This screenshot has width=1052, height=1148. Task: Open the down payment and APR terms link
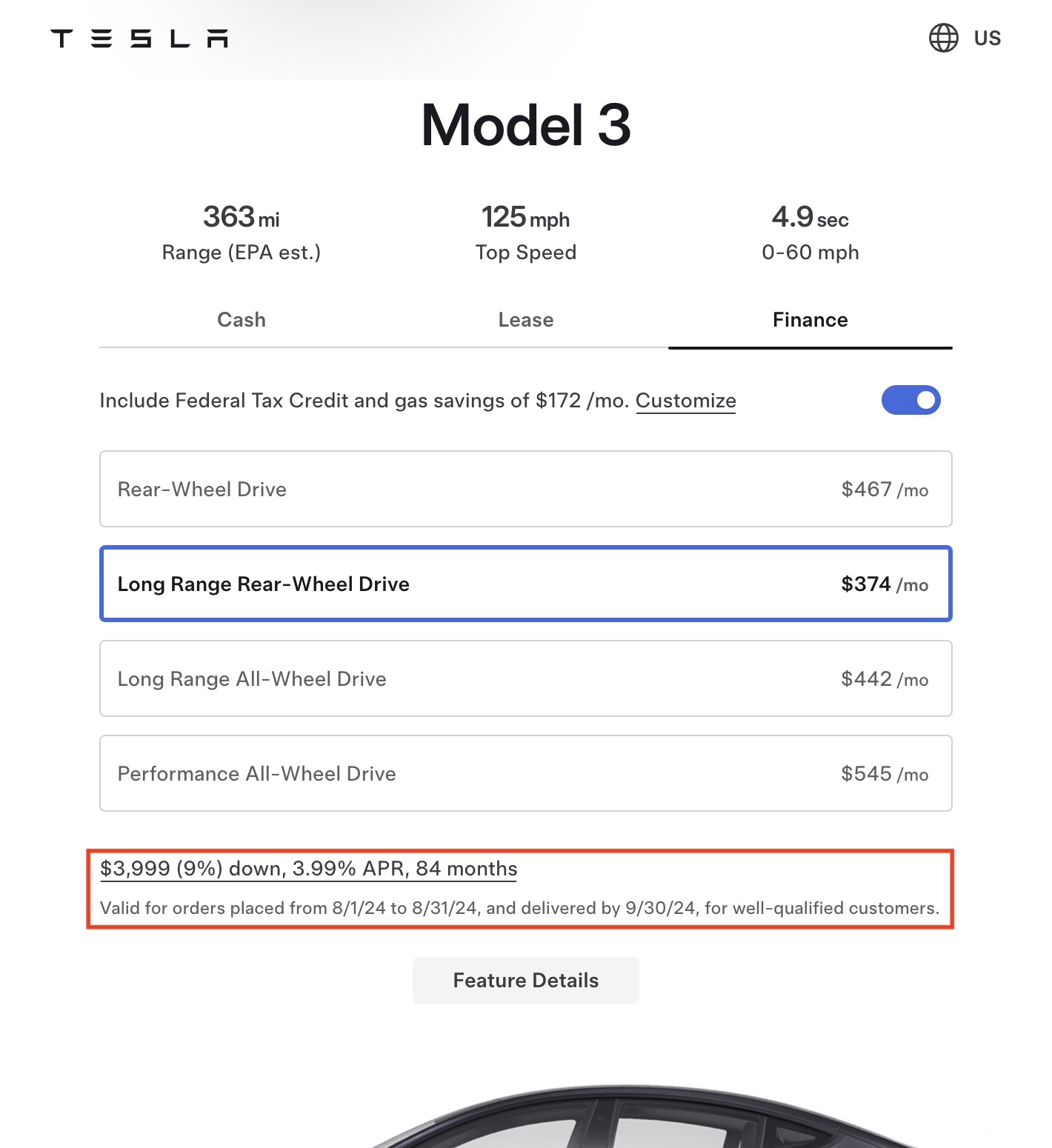pyautogui.click(x=309, y=869)
